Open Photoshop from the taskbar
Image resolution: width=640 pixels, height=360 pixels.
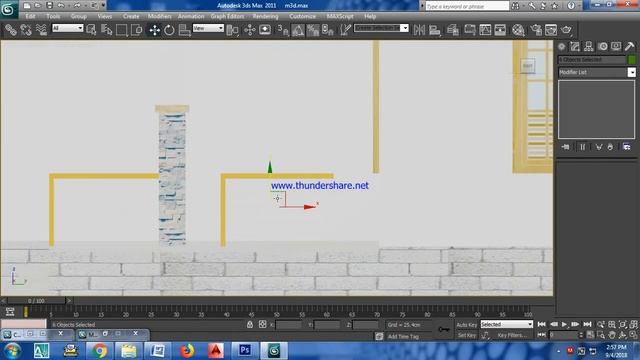coord(245,350)
